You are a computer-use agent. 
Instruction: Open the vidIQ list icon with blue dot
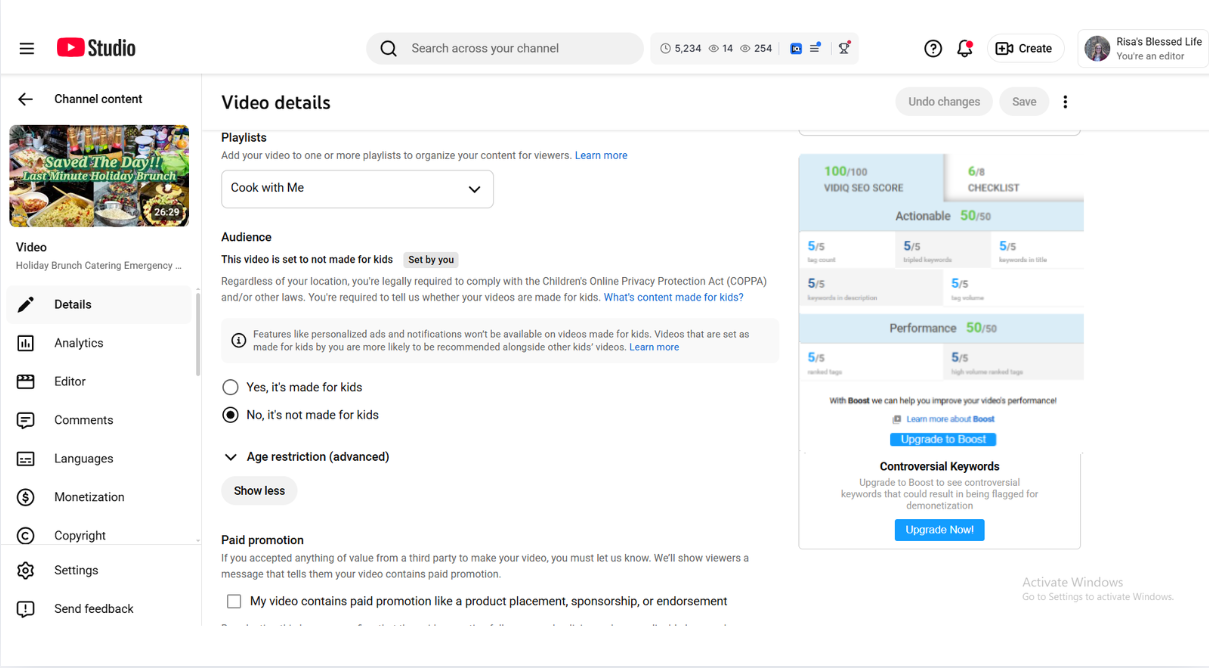pos(816,48)
